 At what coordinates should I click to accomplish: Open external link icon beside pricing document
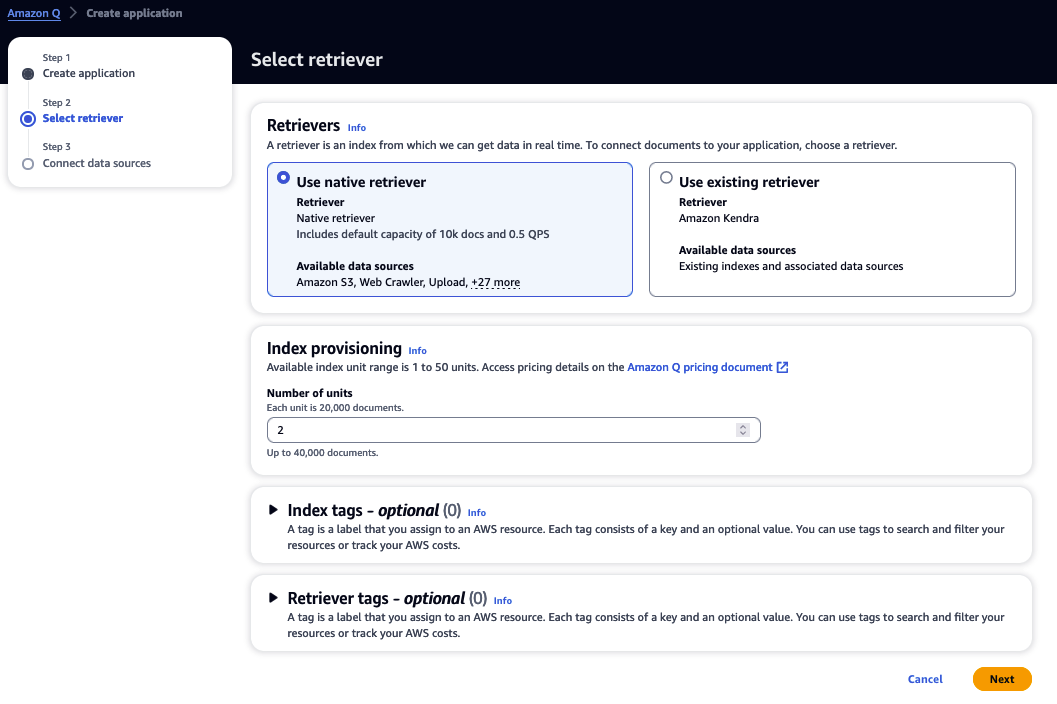(783, 368)
